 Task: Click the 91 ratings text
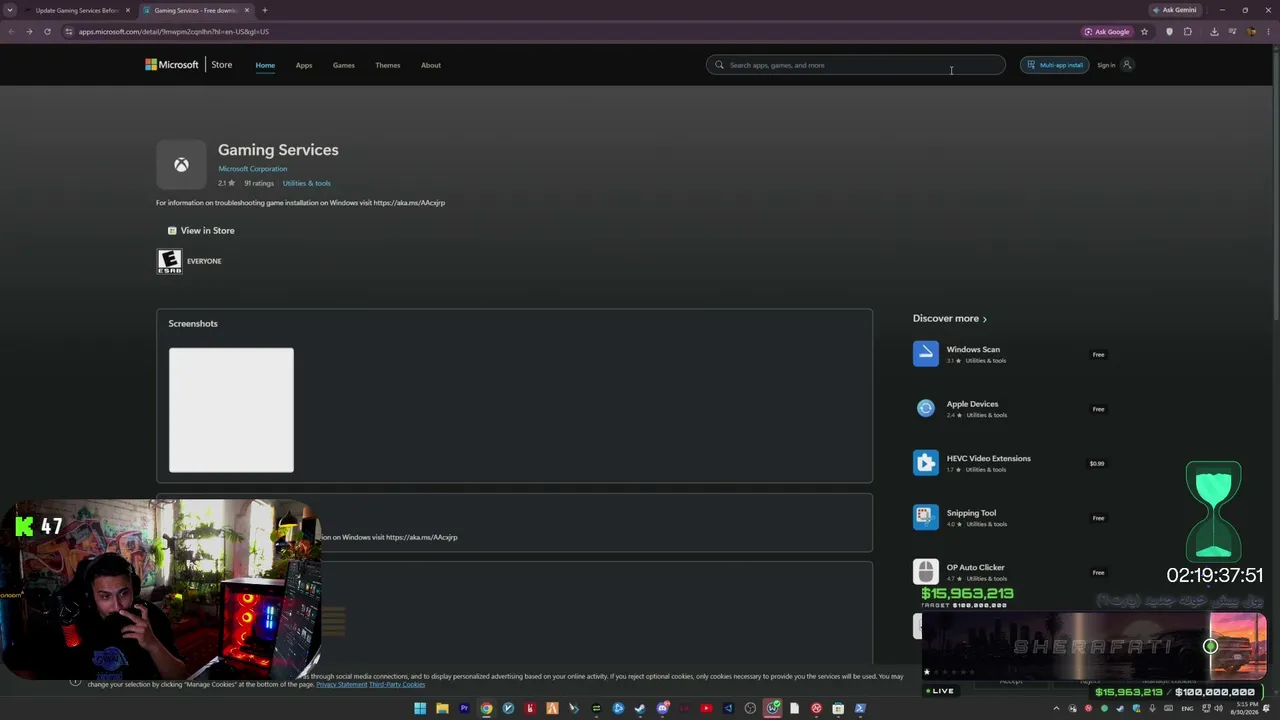(259, 184)
